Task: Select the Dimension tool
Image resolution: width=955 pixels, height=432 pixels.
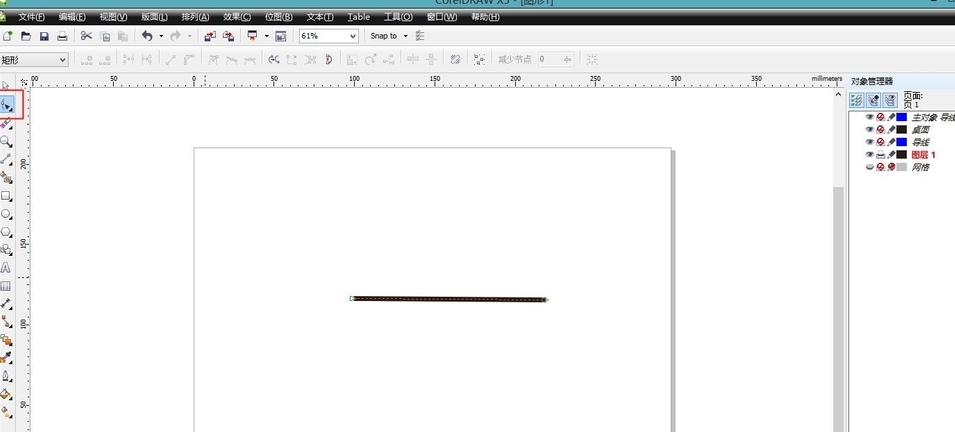Action: click(x=6, y=303)
